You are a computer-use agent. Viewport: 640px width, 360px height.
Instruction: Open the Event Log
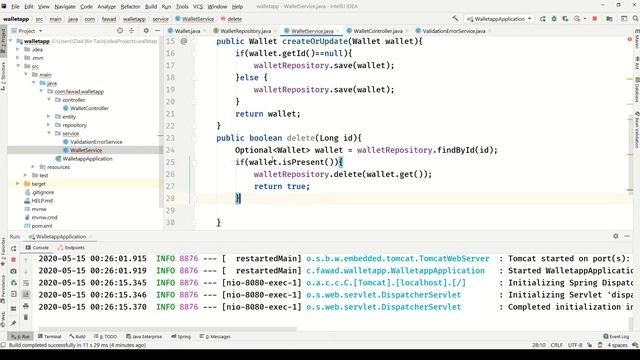tap(616, 336)
